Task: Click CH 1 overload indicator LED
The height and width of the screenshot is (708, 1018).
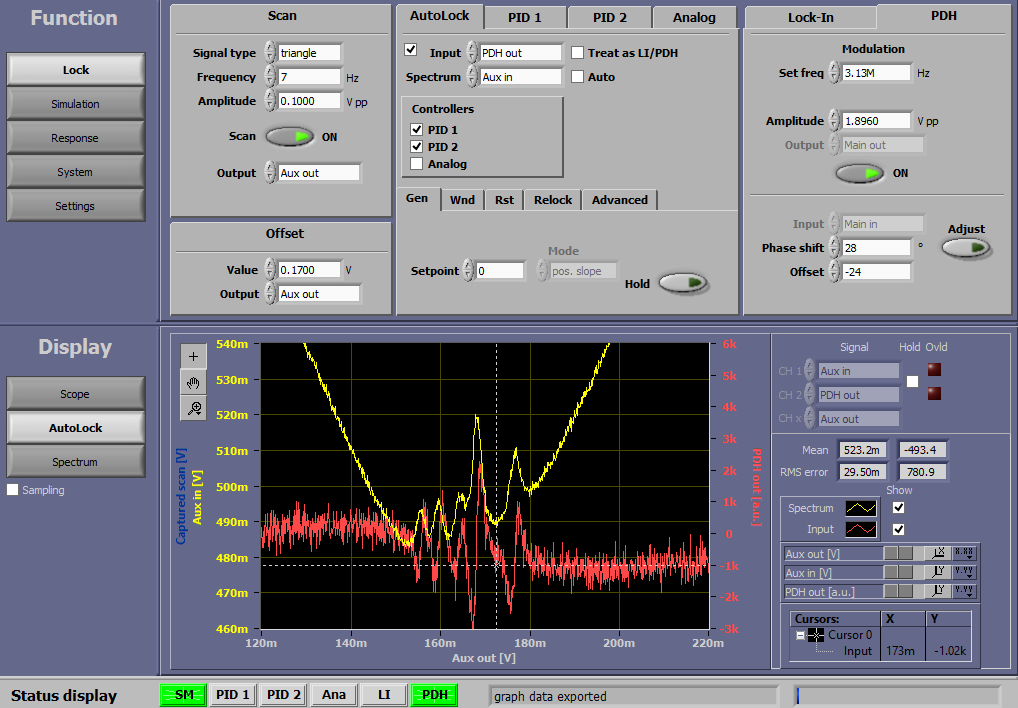Action: pyautogui.click(x=934, y=370)
